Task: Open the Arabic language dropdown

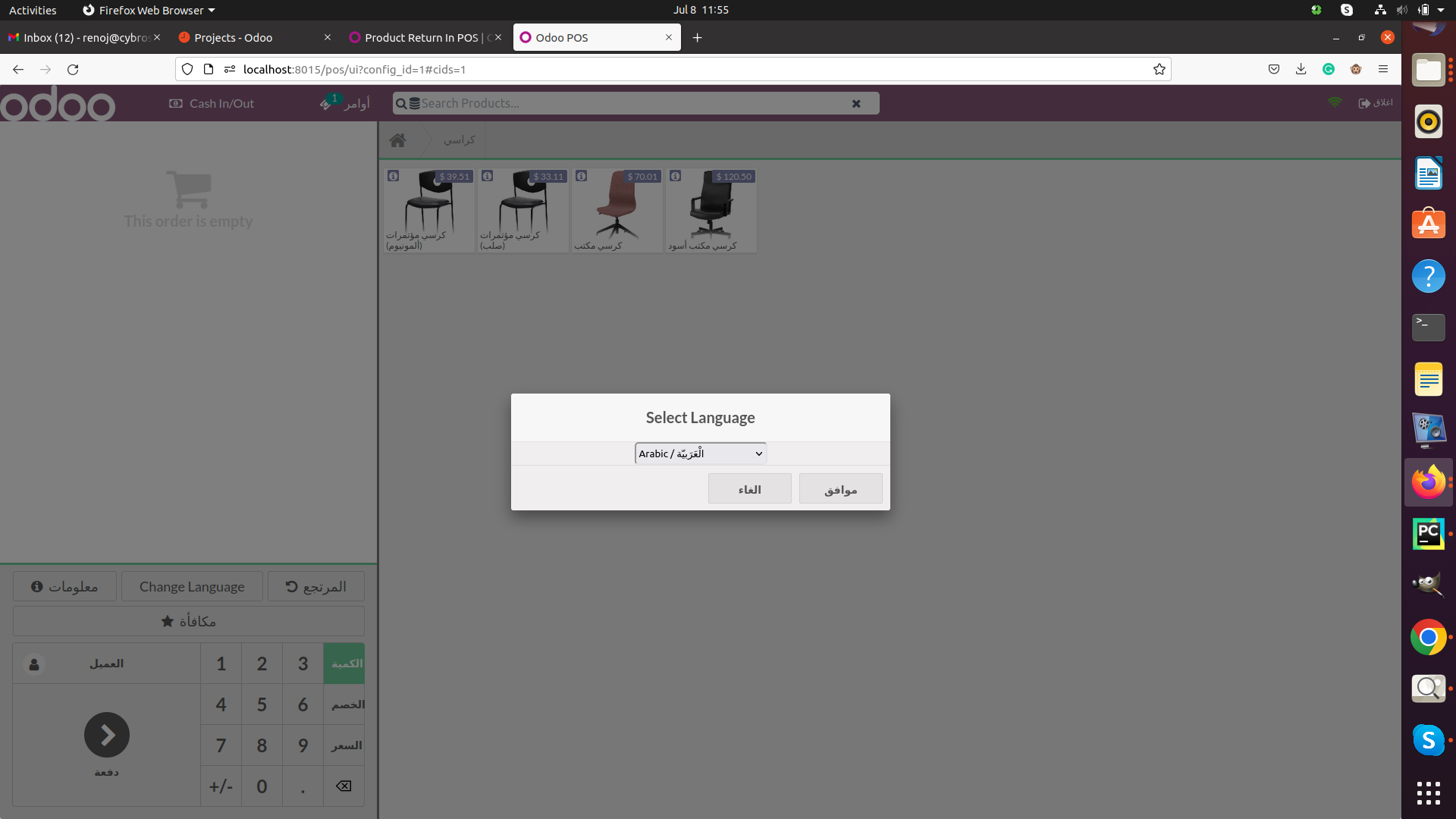Action: (700, 453)
